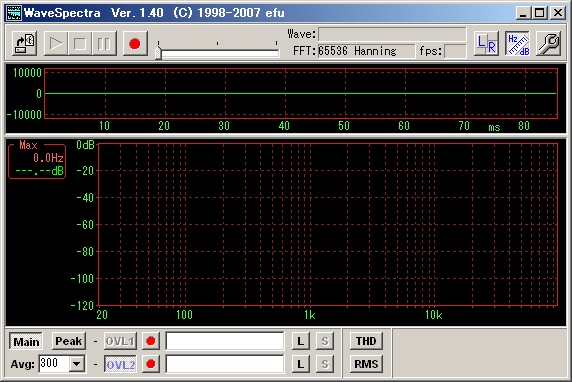Start playback with the Play button

click(x=56, y=44)
